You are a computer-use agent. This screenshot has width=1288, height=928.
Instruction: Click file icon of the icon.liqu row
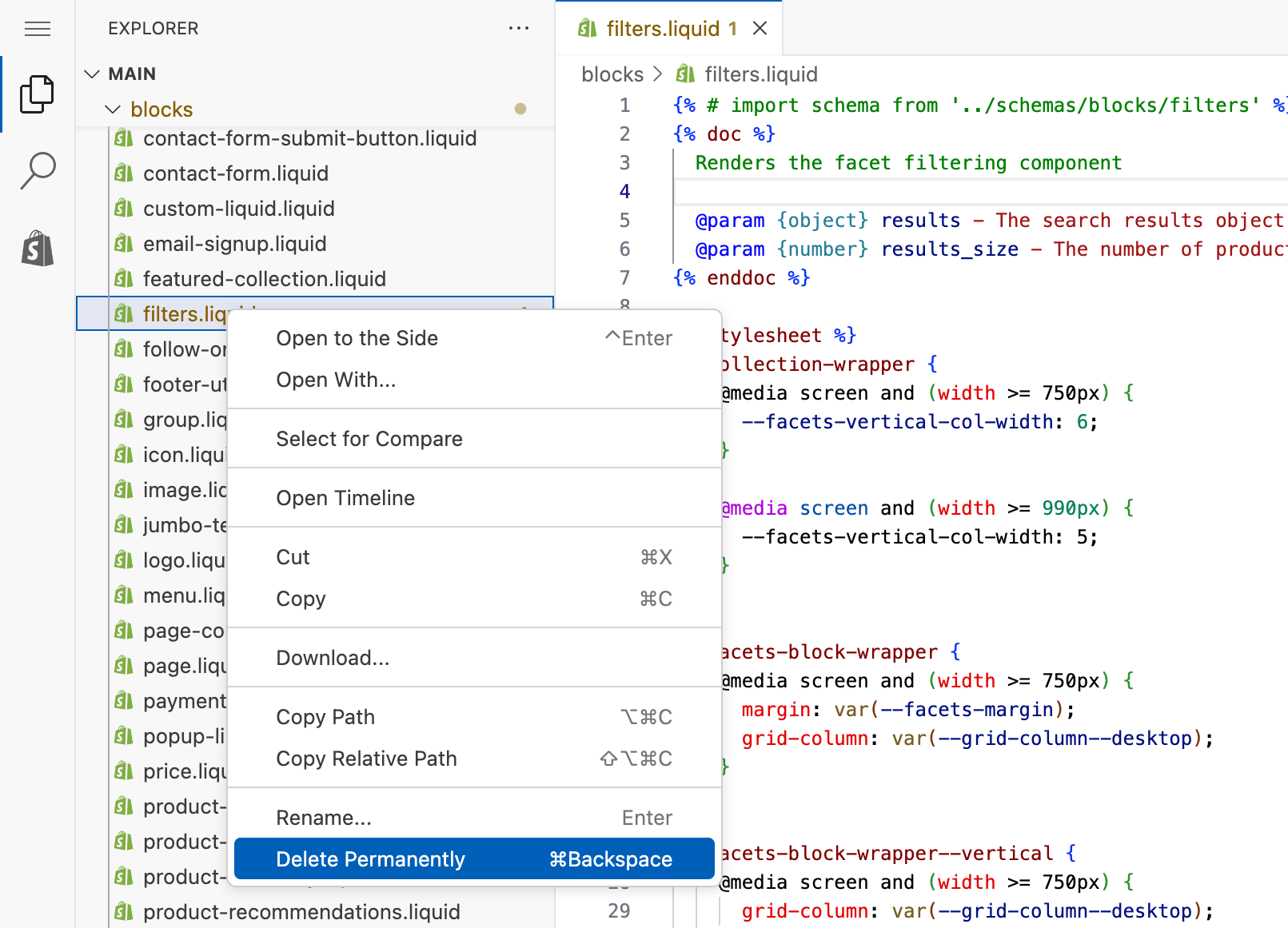coord(124,454)
